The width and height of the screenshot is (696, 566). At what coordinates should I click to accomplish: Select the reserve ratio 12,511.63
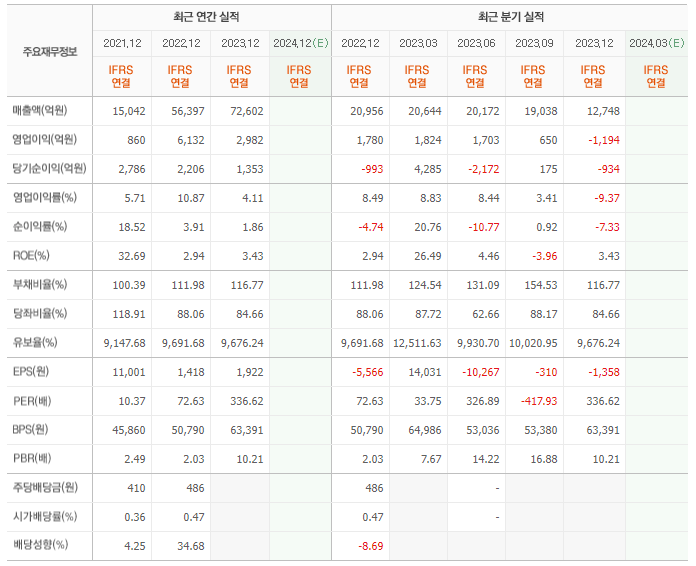click(x=417, y=343)
